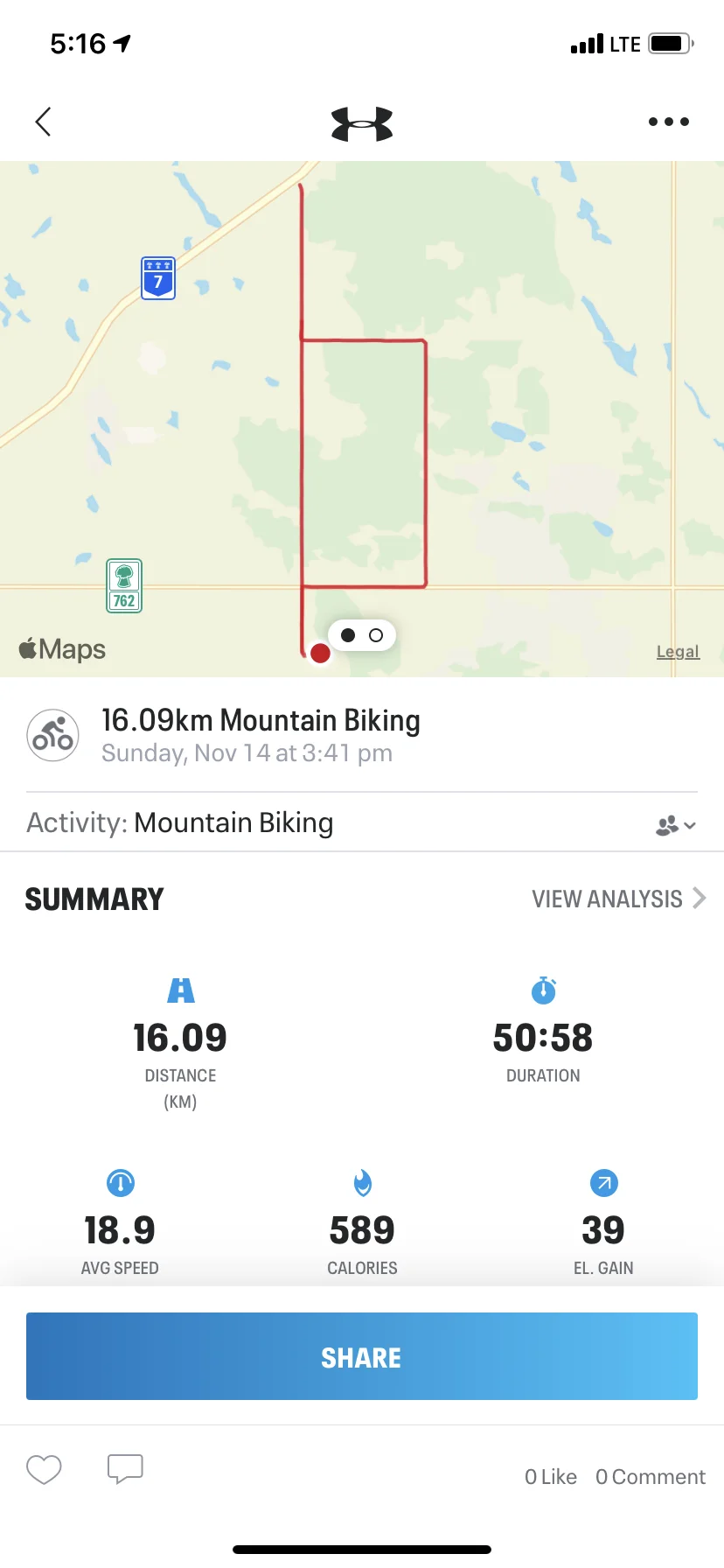The width and height of the screenshot is (724, 1568).
Task: Select the first map page dot
Action: 348,635
